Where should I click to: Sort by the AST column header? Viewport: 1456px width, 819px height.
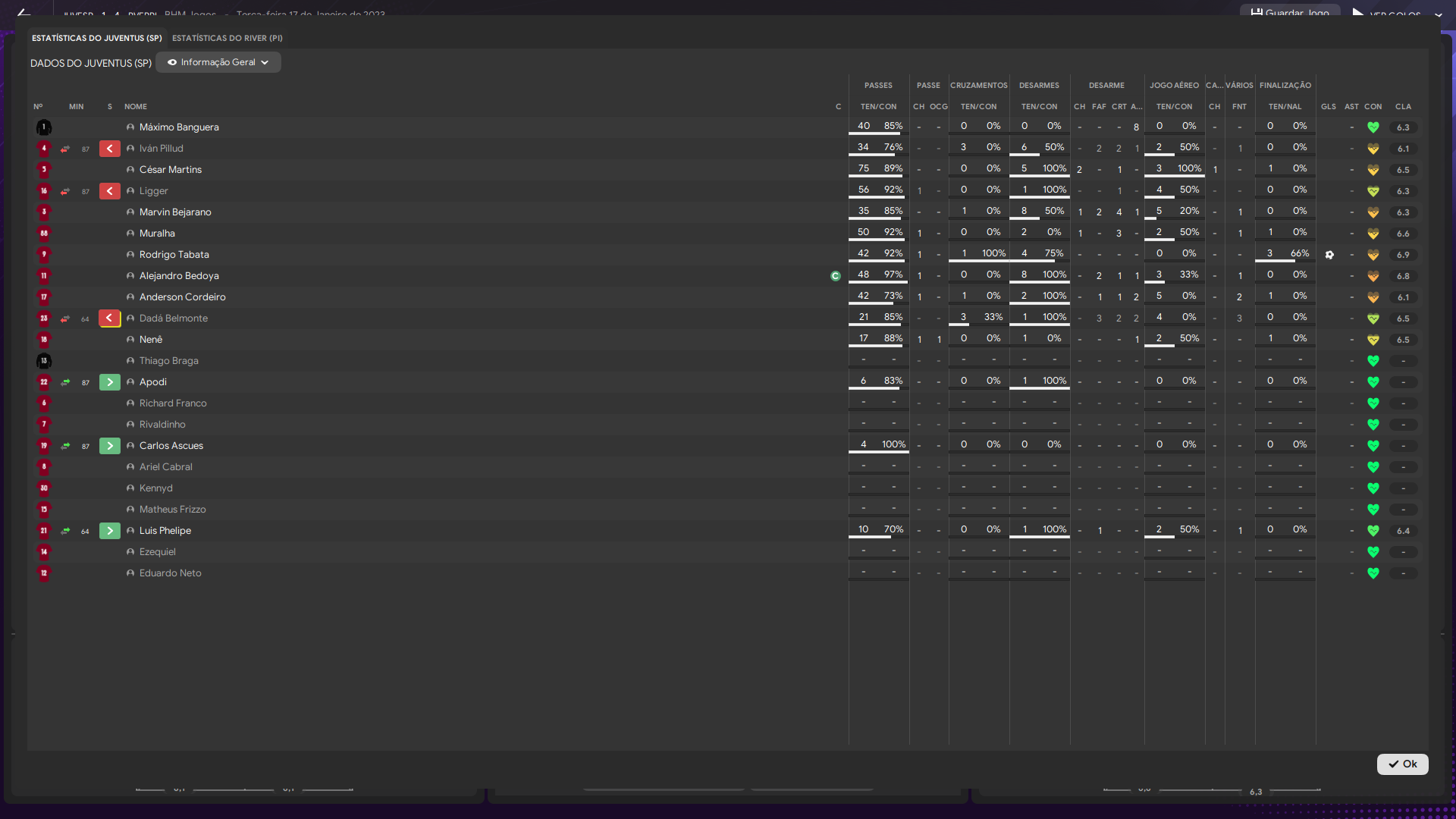click(1351, 107)
